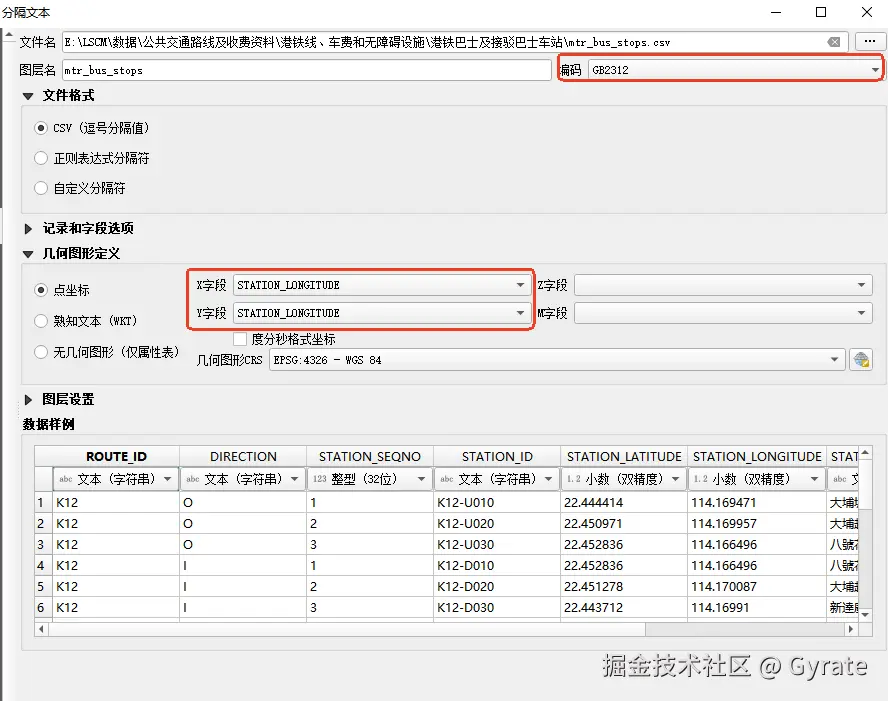Click the STATION_LATITUDE column header

[x=624, y=456]
